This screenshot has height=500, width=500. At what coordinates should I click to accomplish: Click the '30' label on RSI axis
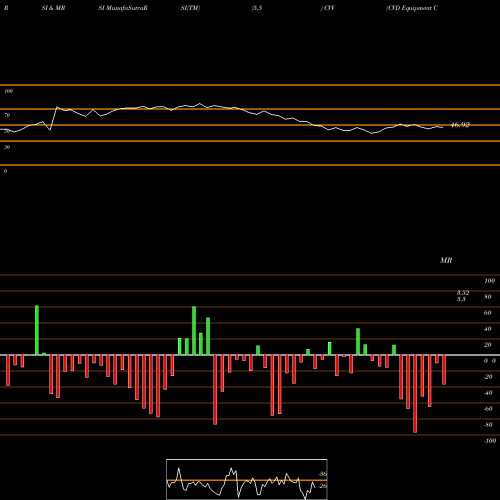[7, 147]
